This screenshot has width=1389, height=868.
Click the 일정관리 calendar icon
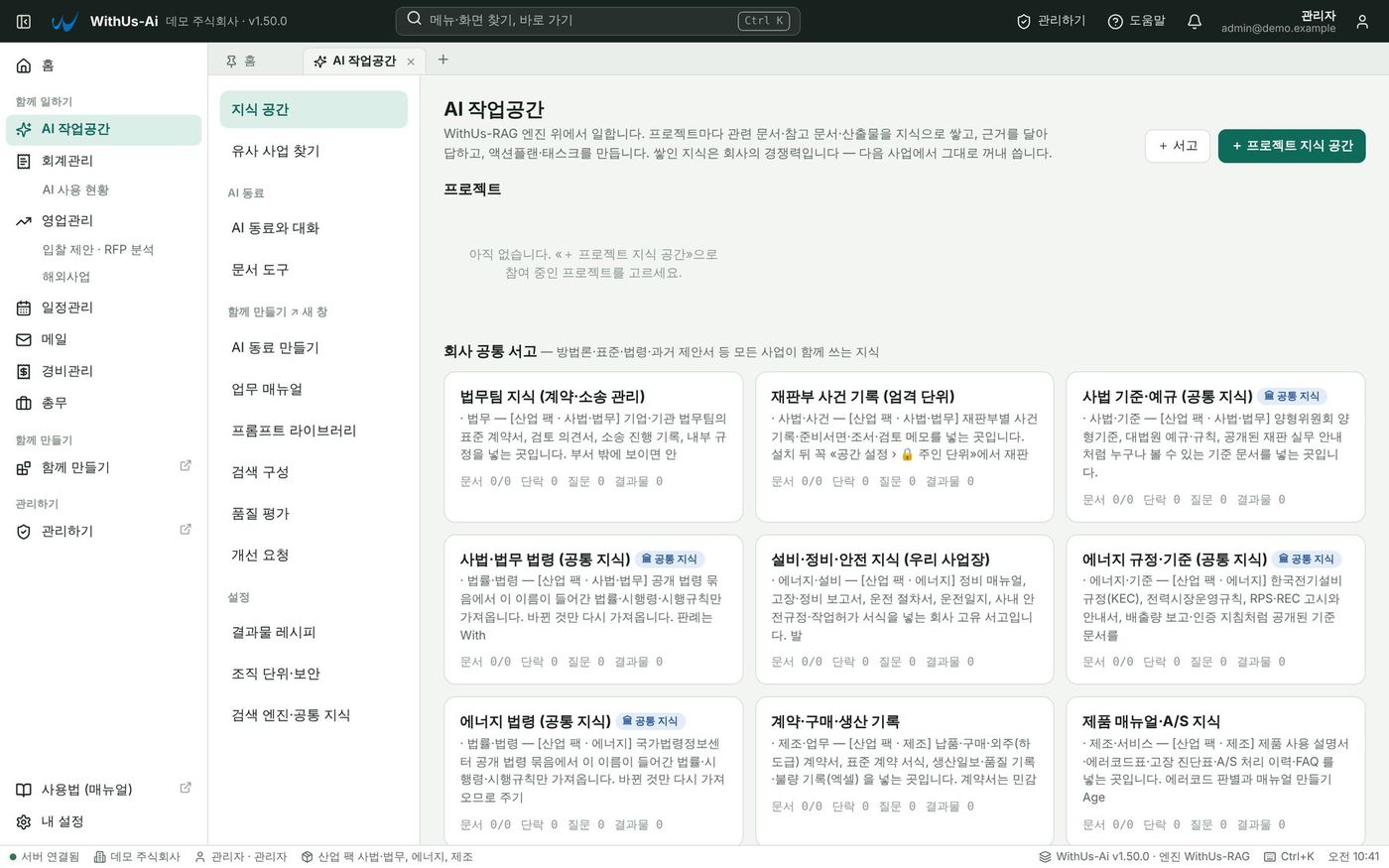coord(24,308)
